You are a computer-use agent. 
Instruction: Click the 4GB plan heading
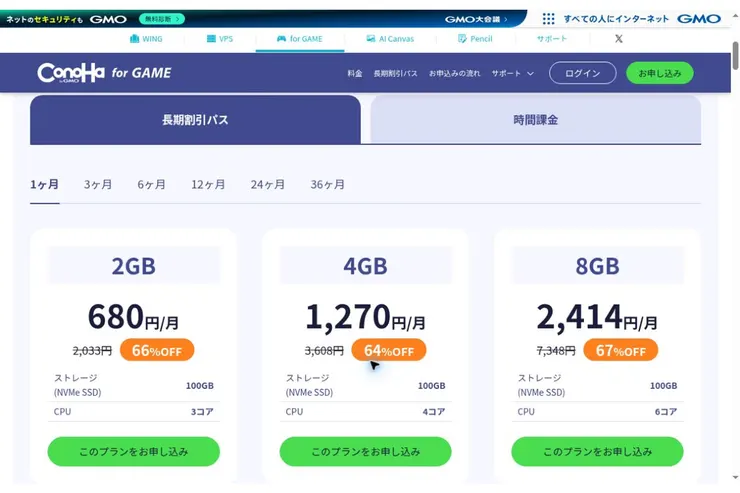pyautogui.click(x=365, y=266)
